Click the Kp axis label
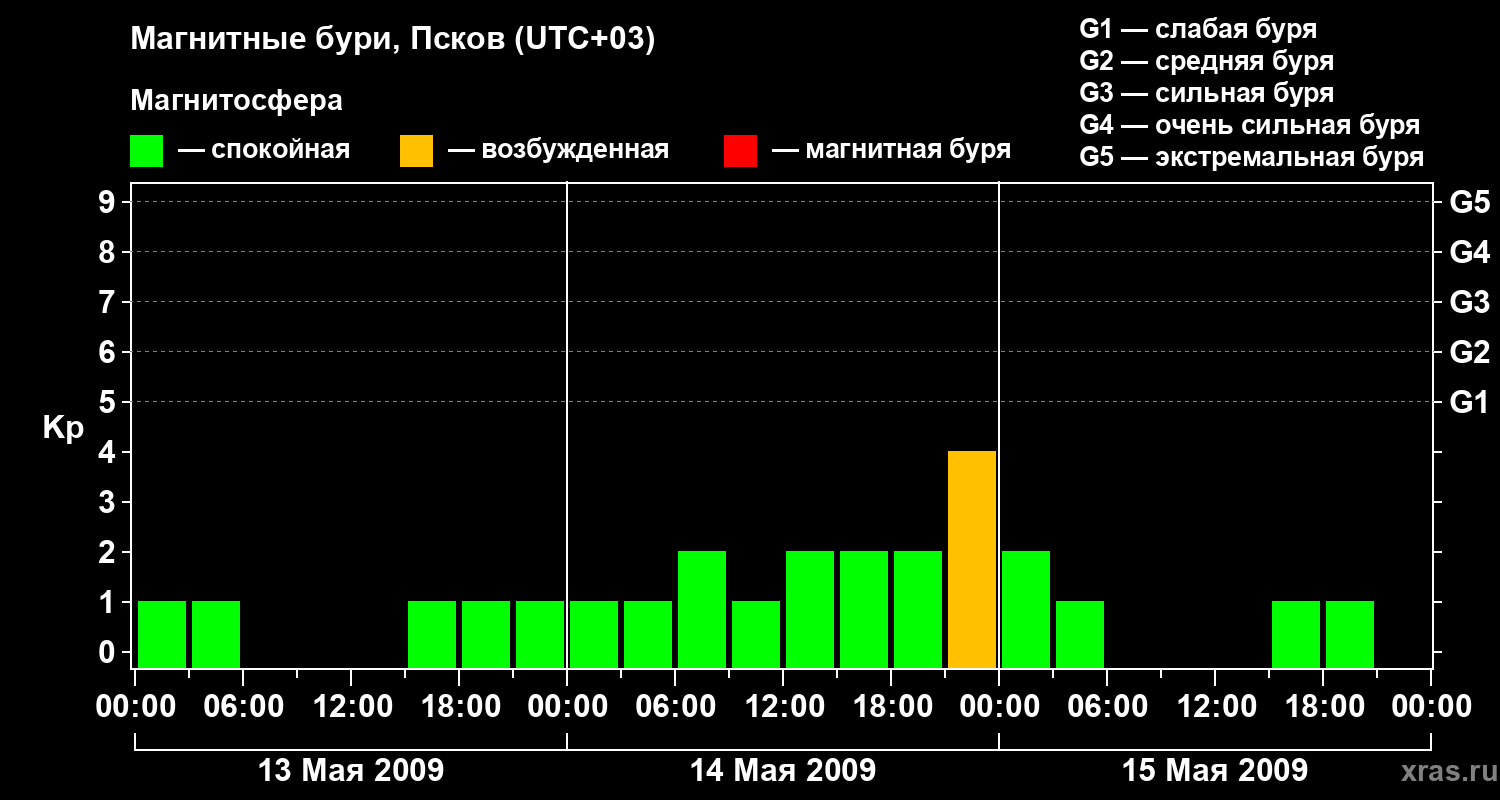Image resolution: width=1500 pixels, height=800 pixels. tap(63, 428)
